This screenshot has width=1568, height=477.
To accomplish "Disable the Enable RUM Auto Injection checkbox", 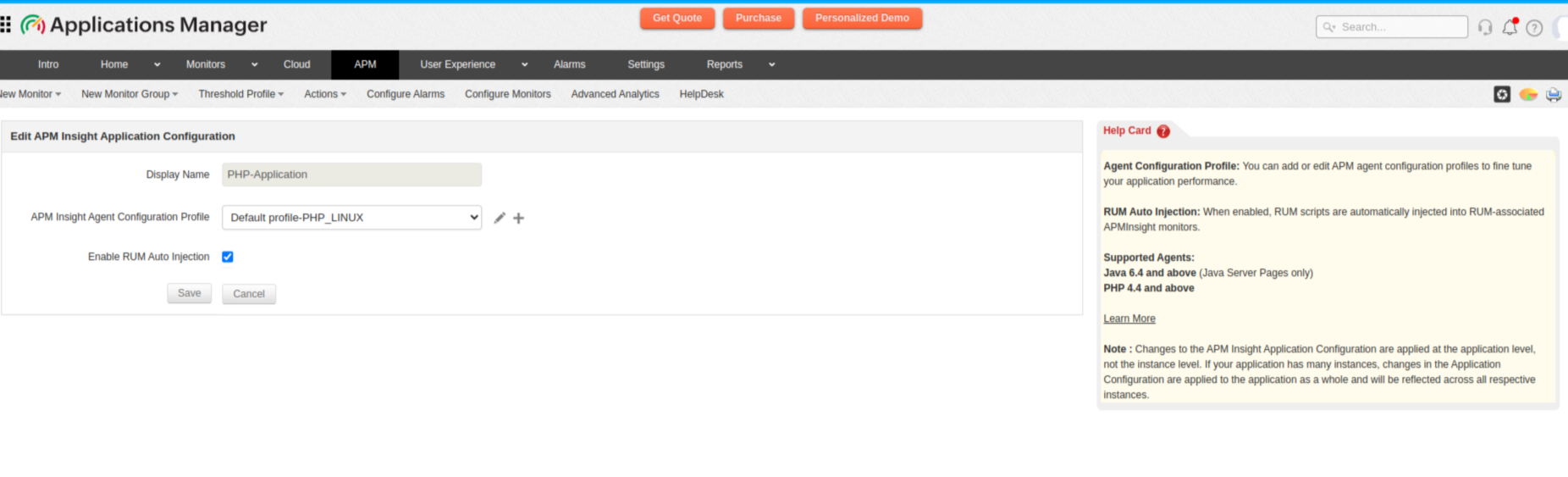I will point(228,257).
